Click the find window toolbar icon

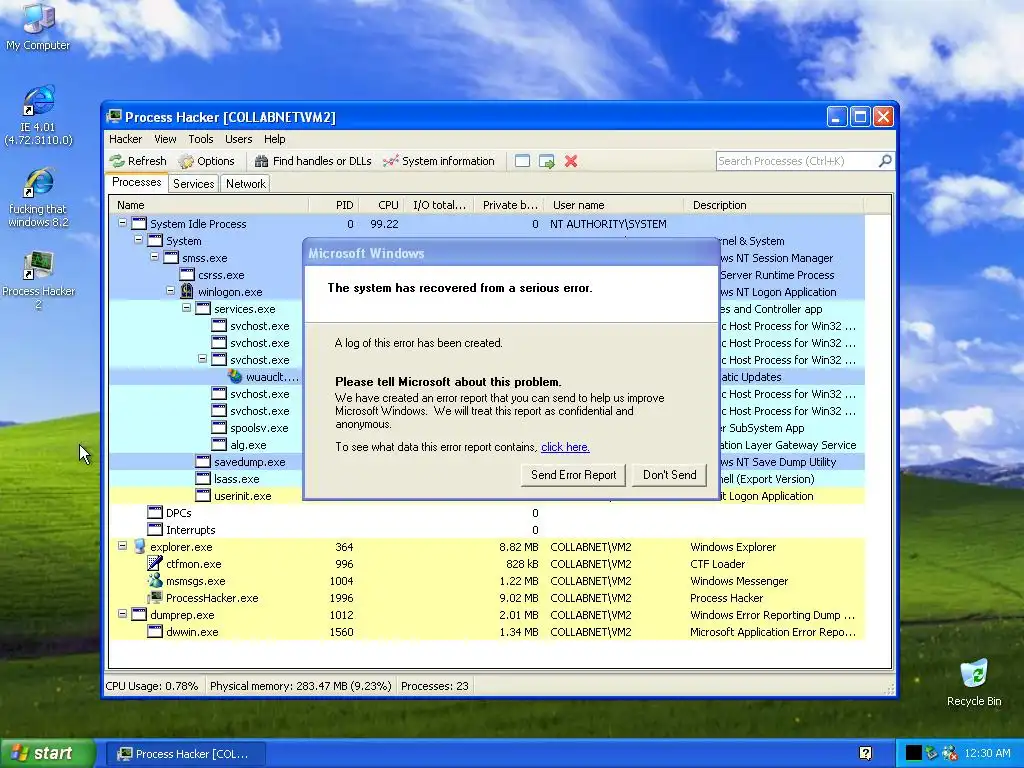(522, 161)
